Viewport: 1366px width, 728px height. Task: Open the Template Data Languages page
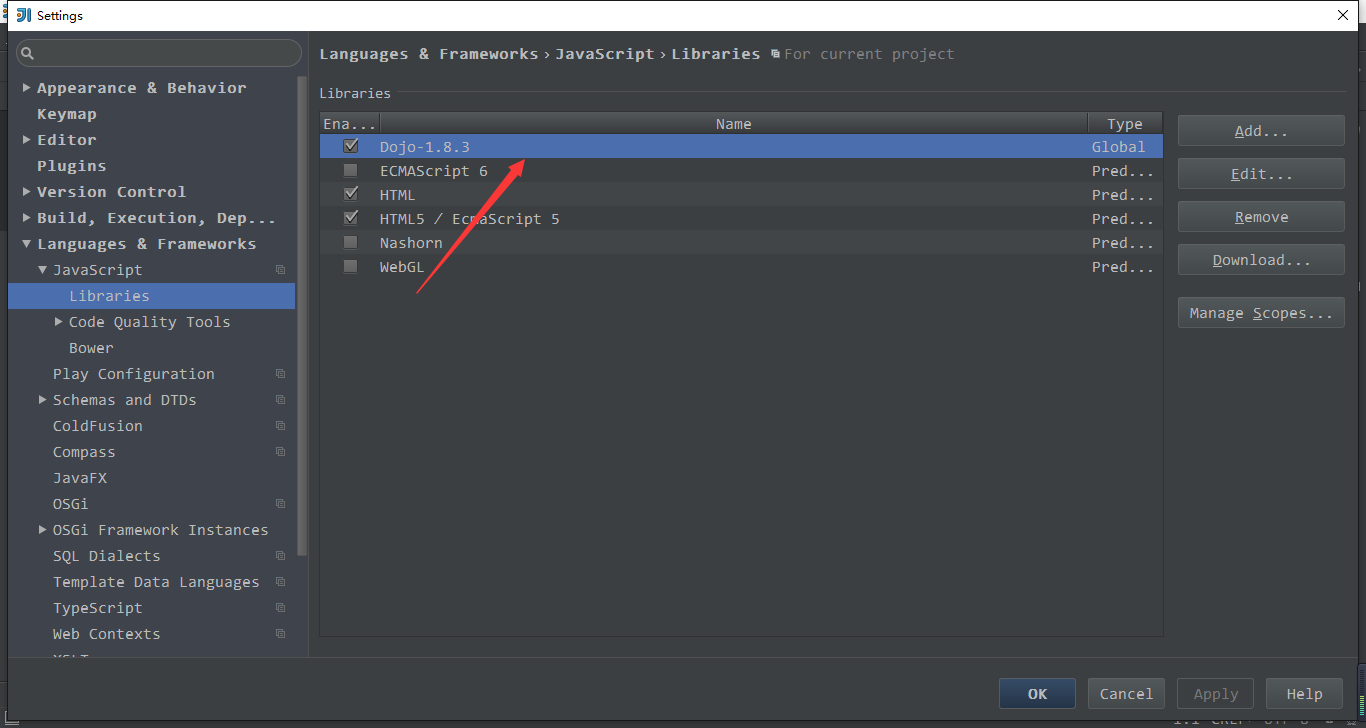[x=156, y=582]
